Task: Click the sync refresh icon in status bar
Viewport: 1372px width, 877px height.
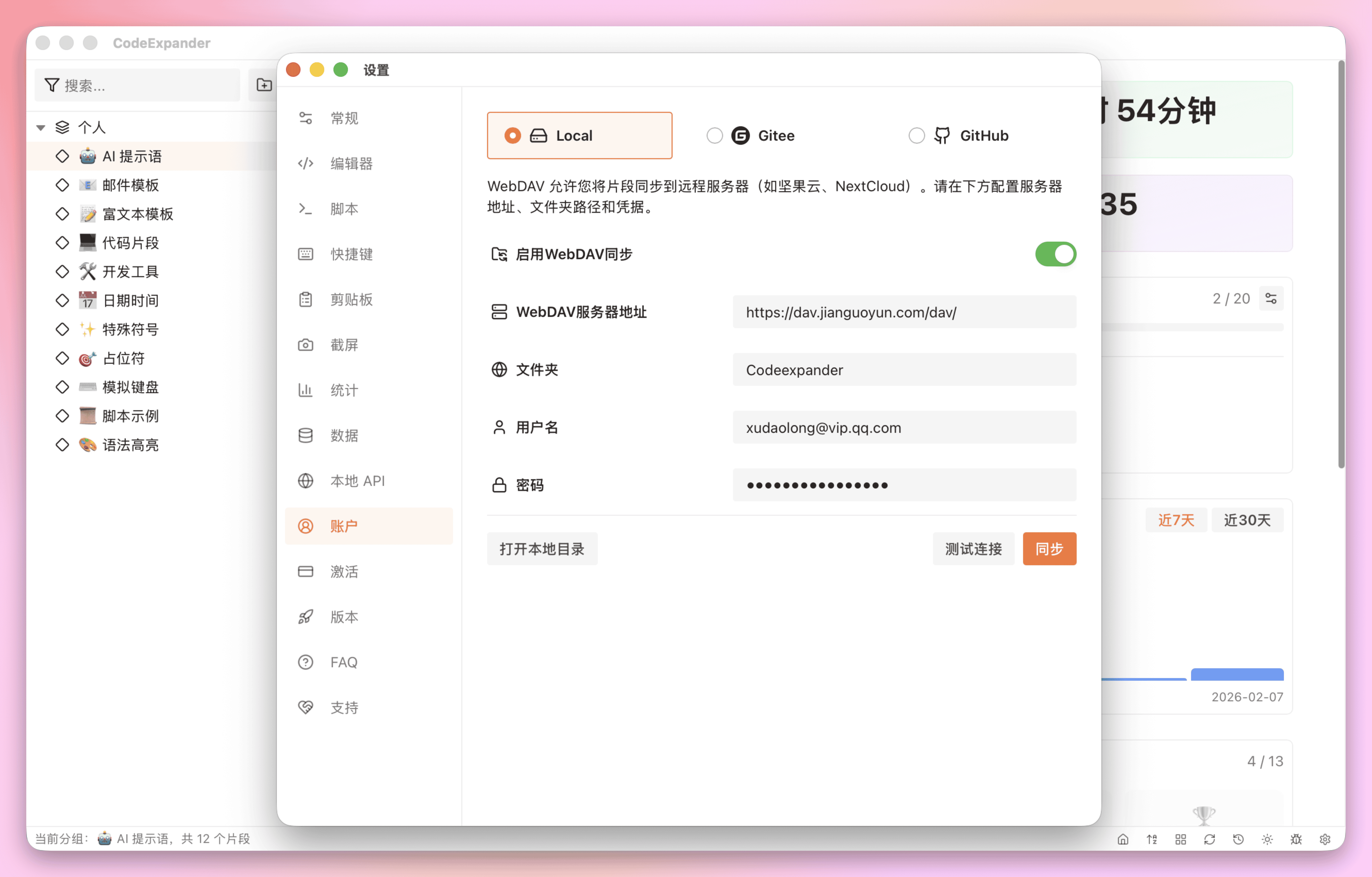Action: (1209, 839)
